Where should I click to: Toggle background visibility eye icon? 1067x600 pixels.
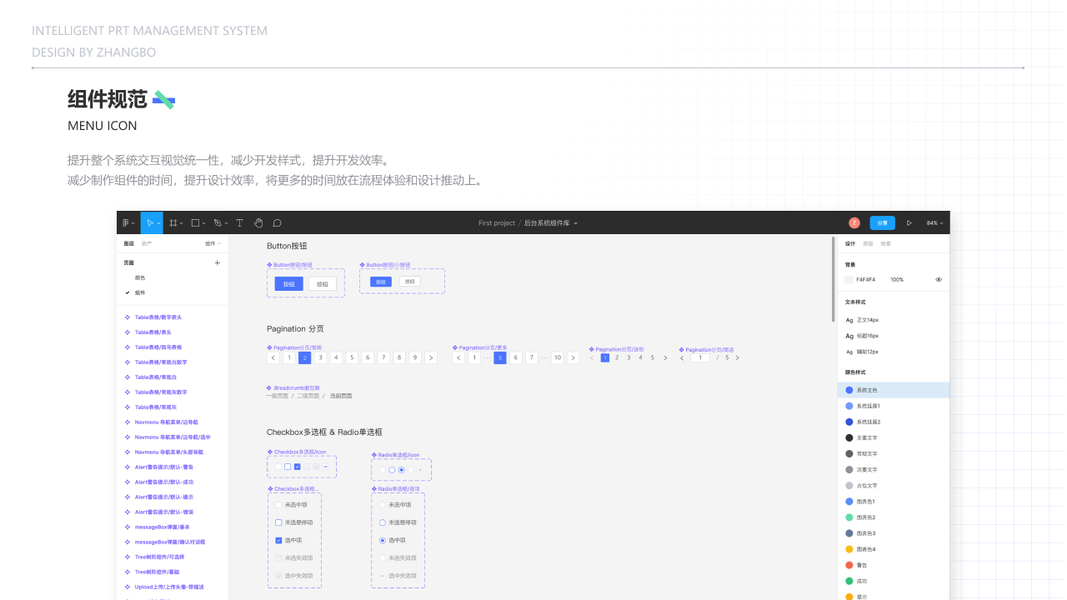point(938,280)
